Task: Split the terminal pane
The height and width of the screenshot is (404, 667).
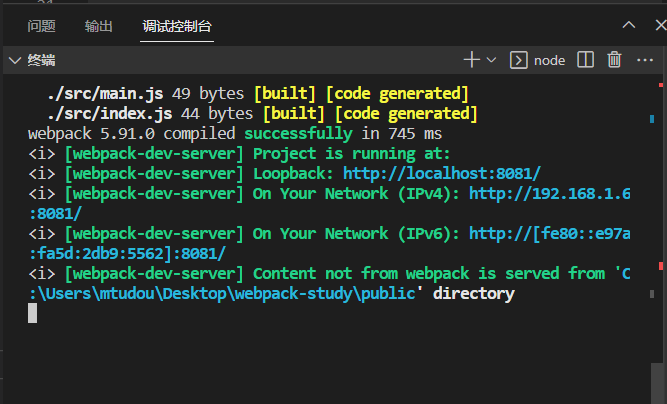Action: pyautogui.click(x=586, y=60)
